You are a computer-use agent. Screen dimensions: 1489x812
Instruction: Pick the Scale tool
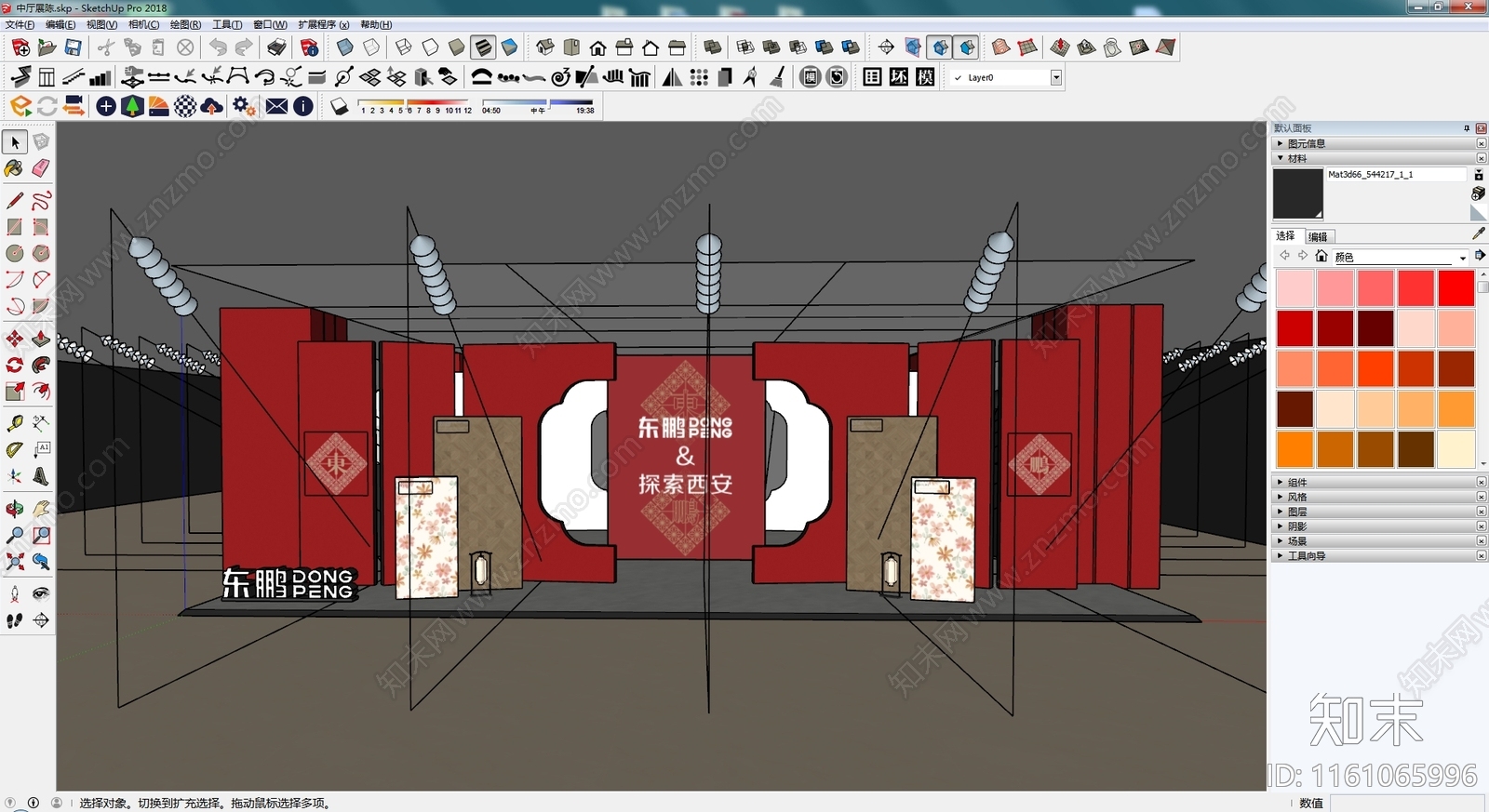(15, 391)
